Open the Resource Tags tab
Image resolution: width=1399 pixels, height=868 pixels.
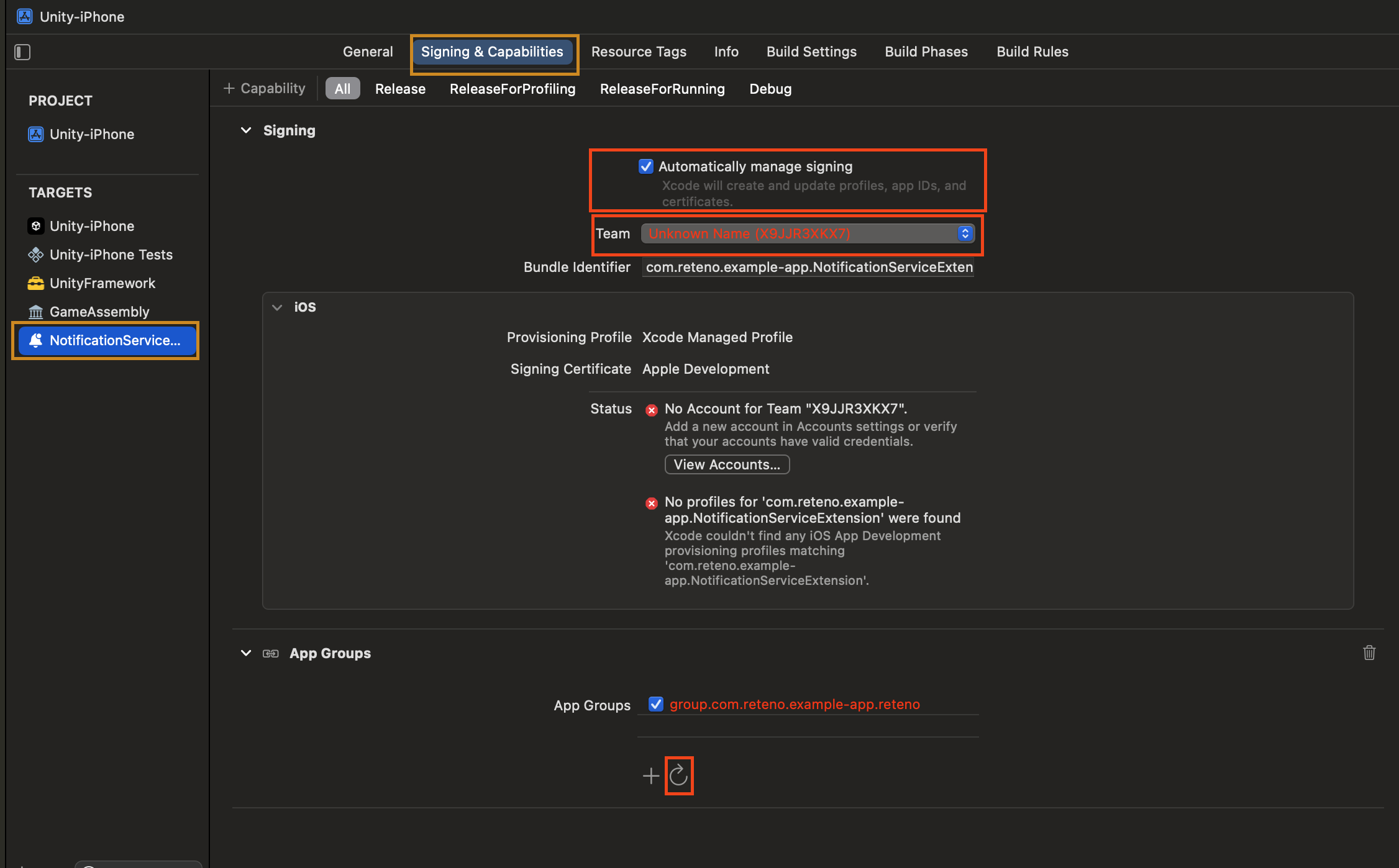[639, 52]
